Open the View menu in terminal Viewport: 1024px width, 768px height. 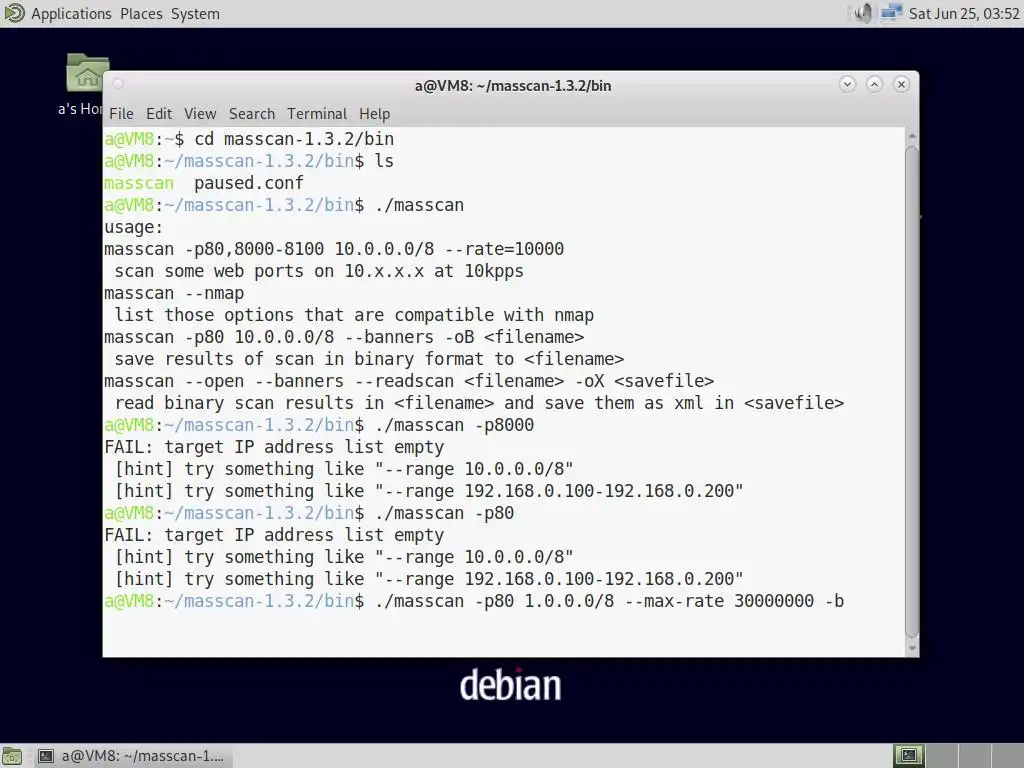[200, 114]
